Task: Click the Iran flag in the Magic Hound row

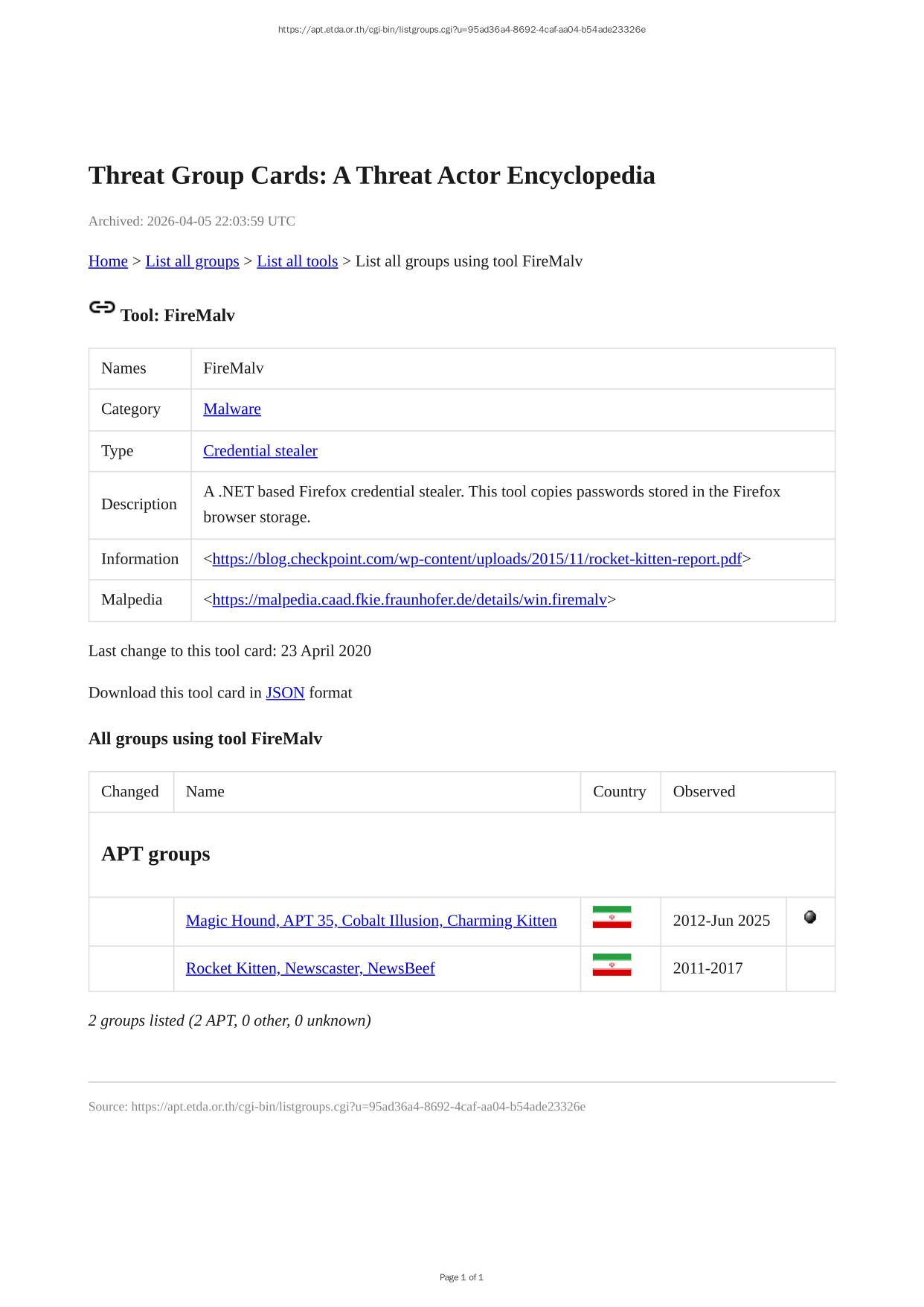Action: click(x=612, y=917)
